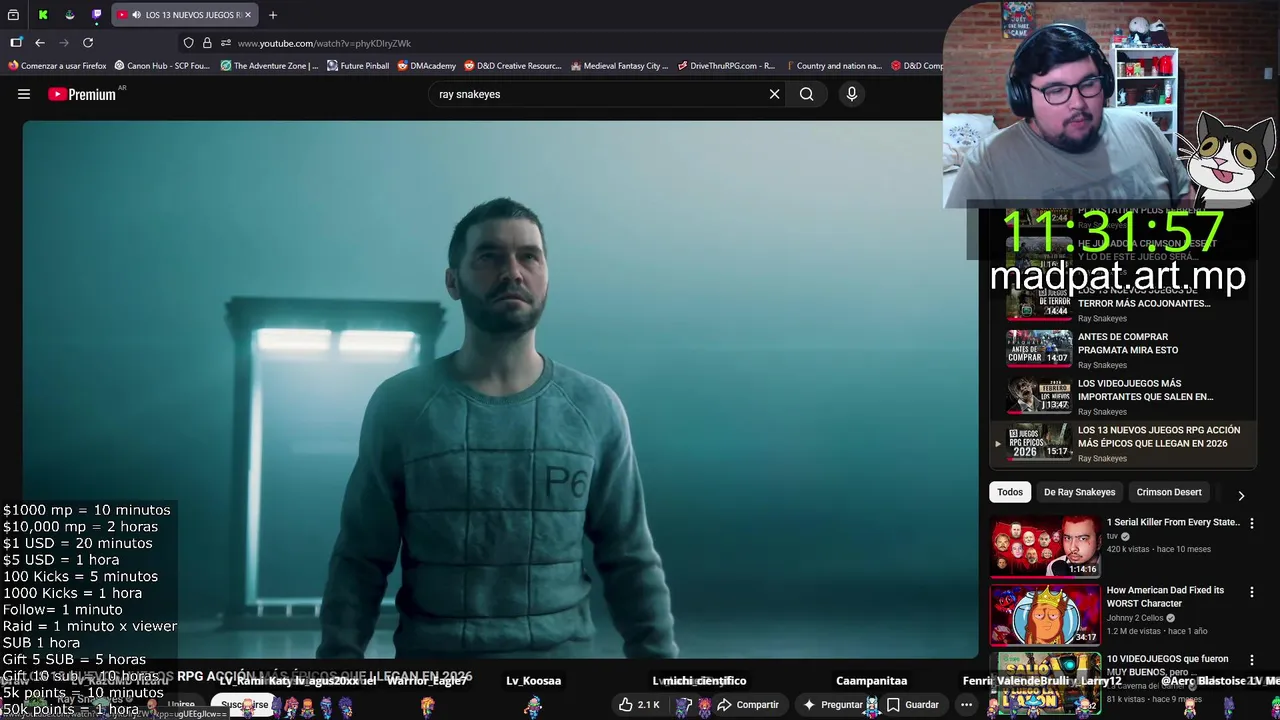The image size is (1280, 720).
Task: Open the Future Pinball bookmark
Action: [x=358, y=66]
